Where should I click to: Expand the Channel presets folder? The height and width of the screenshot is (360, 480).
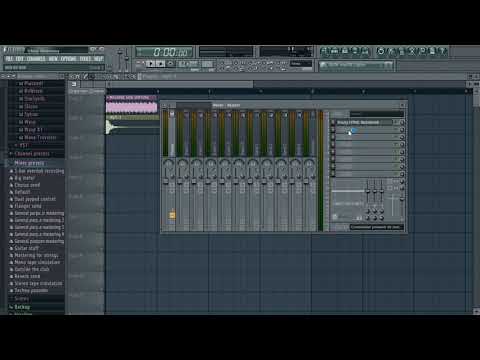tap(32, 154)
